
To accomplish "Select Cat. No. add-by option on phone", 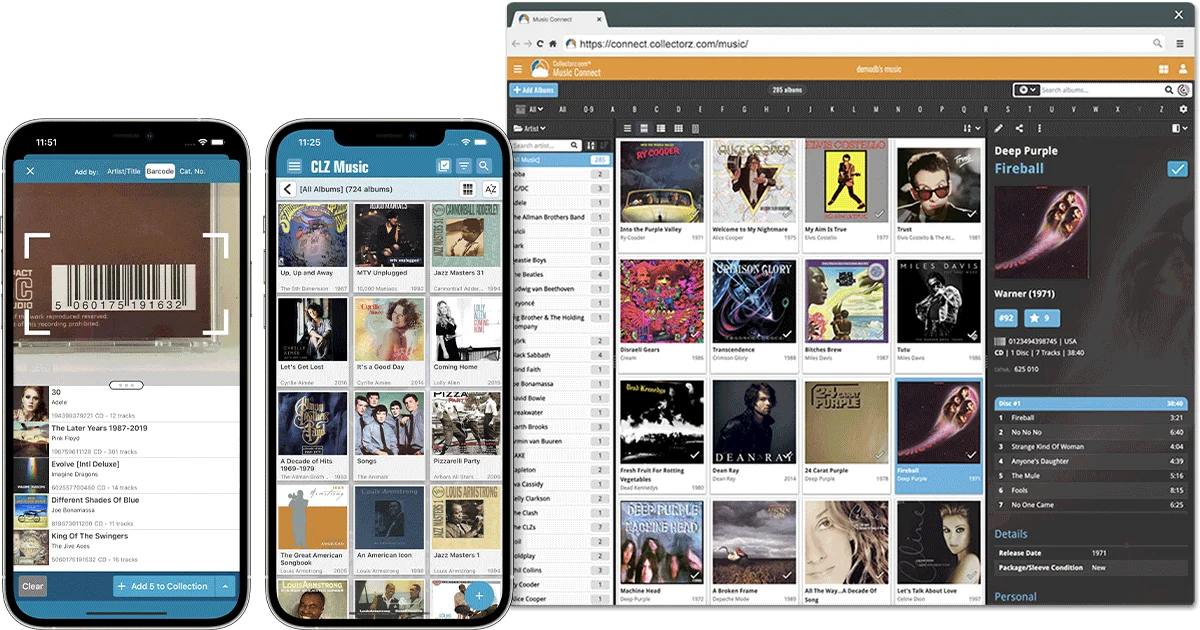I will tap(192, 171).
